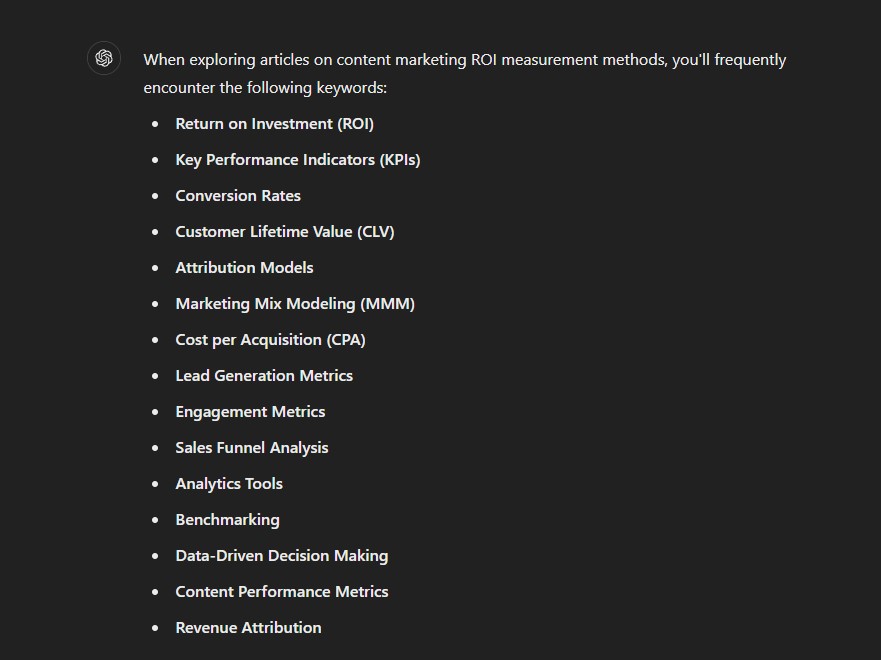Click 'Data-Driven Decision Making' item
This screenshot has width=881, height=660.
(x=281, y=556)
